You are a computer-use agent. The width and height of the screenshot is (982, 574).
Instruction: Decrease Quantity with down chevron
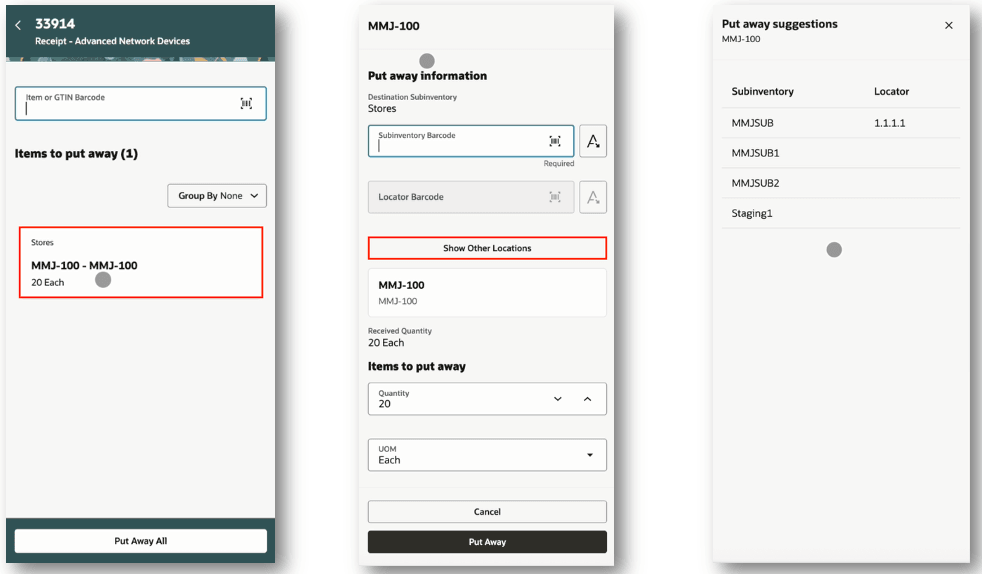point(557,399)
